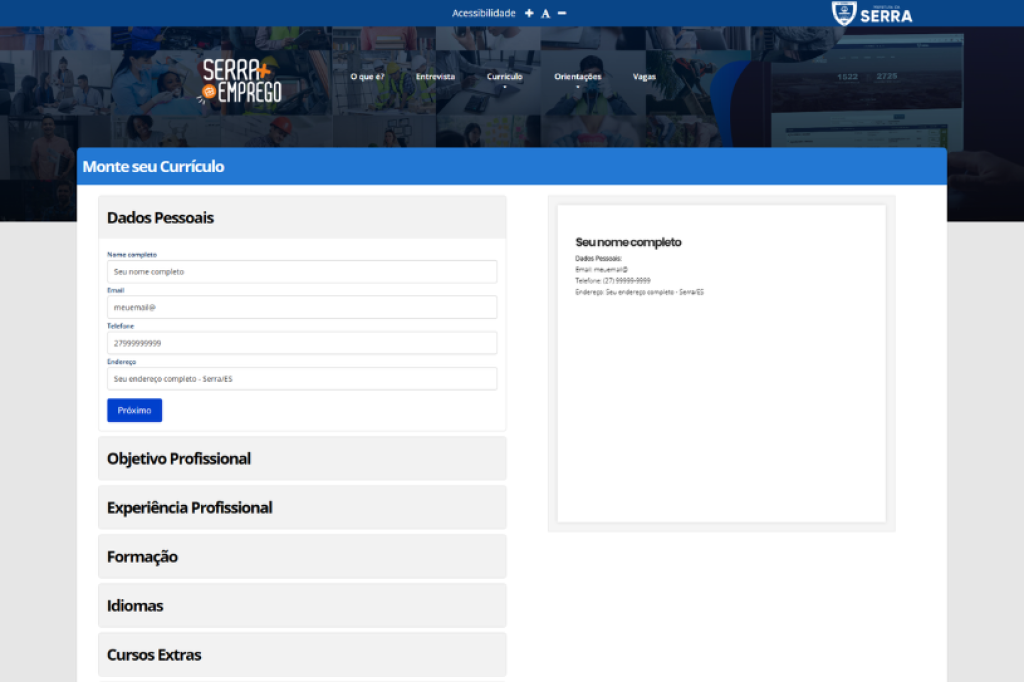The height and width of the screenshot is (682, 1024).
Task: Open the Orientações dropdown menu
Action: pos(578,77)
